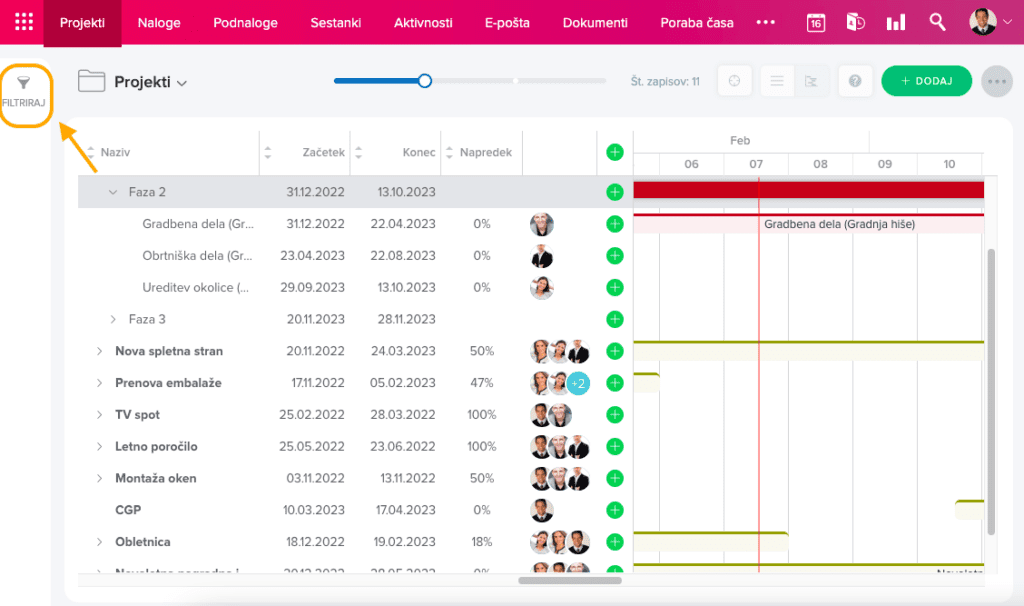Switch to Gantt chart view

click(x=811, y=81)
